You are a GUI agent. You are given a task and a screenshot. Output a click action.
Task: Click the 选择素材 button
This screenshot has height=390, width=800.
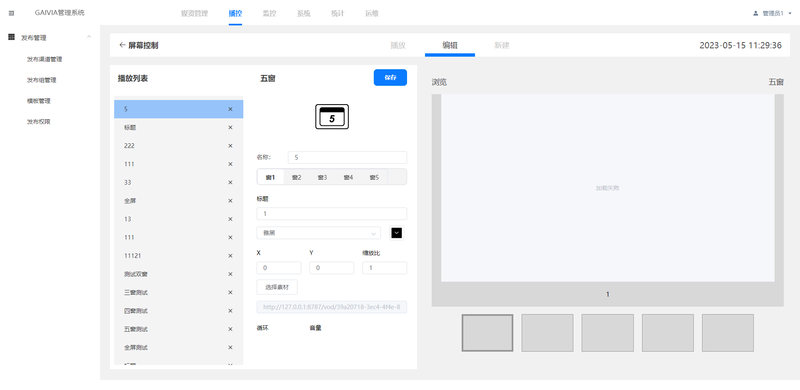click(277, 287)
